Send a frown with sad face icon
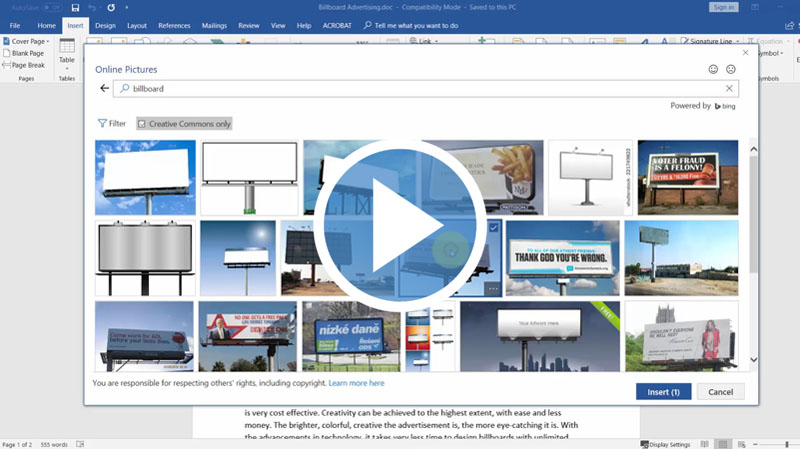 [x=731, y=69]
